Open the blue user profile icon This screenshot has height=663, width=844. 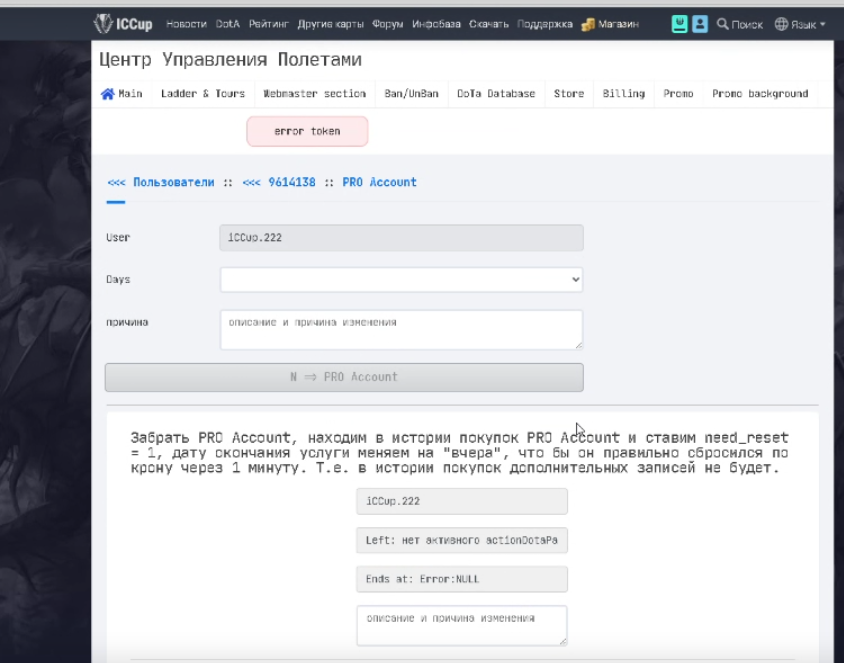700,24
